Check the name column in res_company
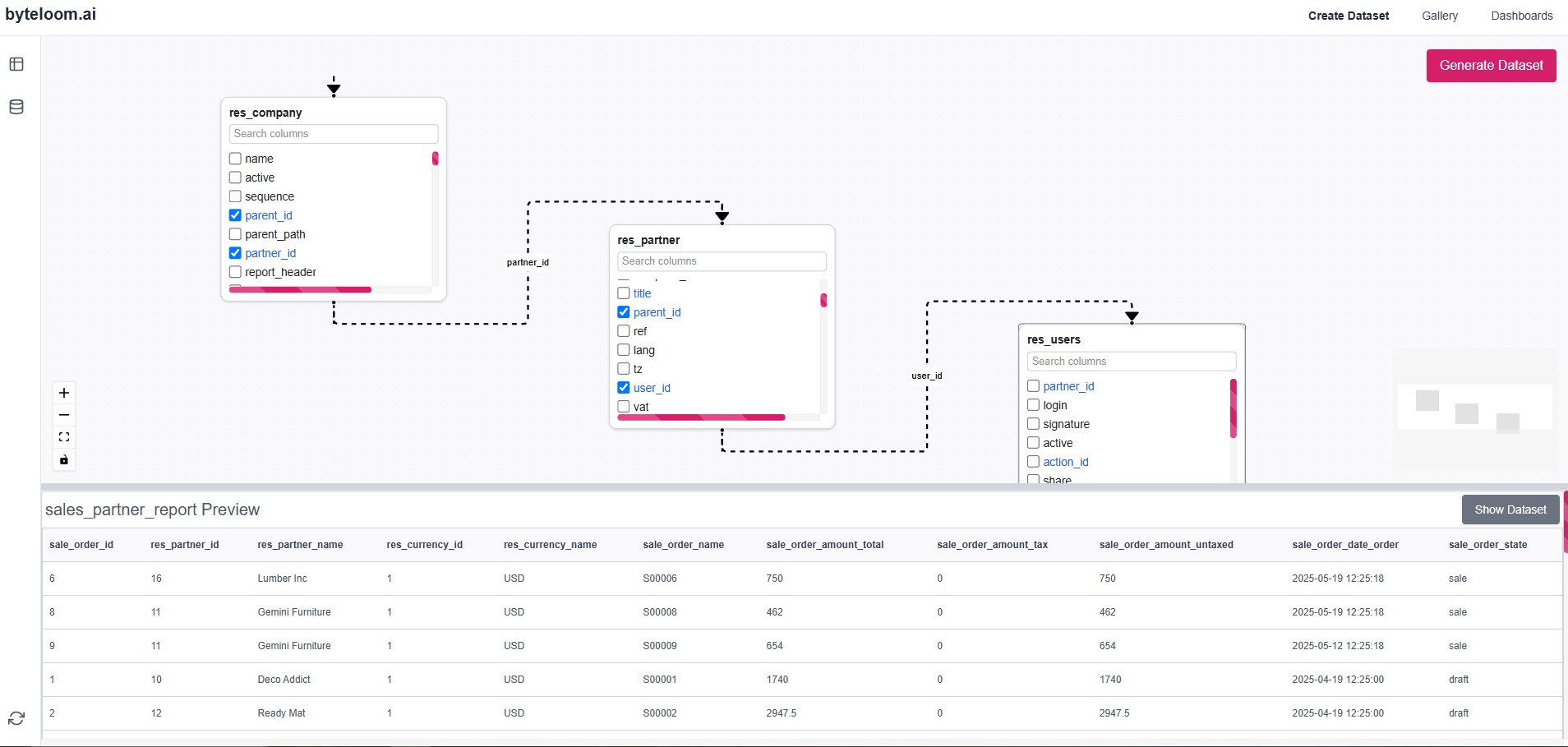 (235, 159)
